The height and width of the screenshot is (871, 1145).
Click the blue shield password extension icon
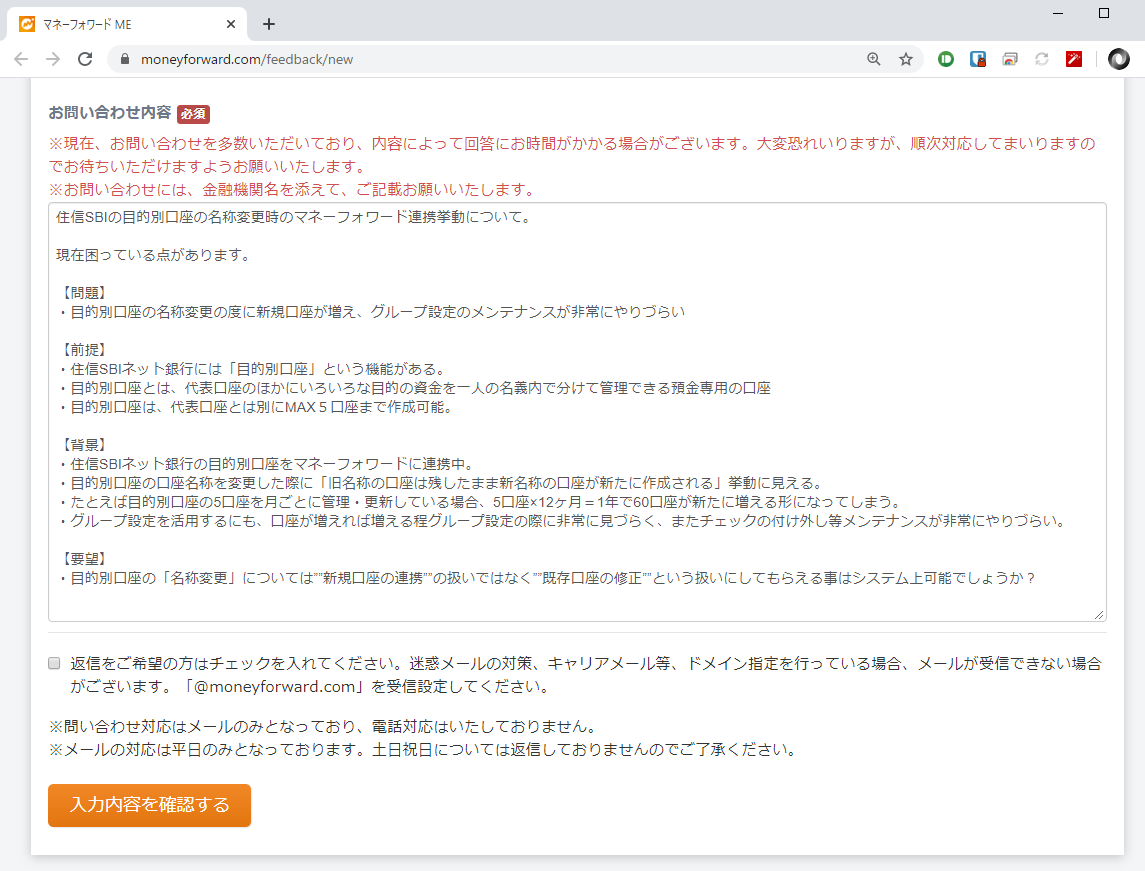(x=977, y=59)
